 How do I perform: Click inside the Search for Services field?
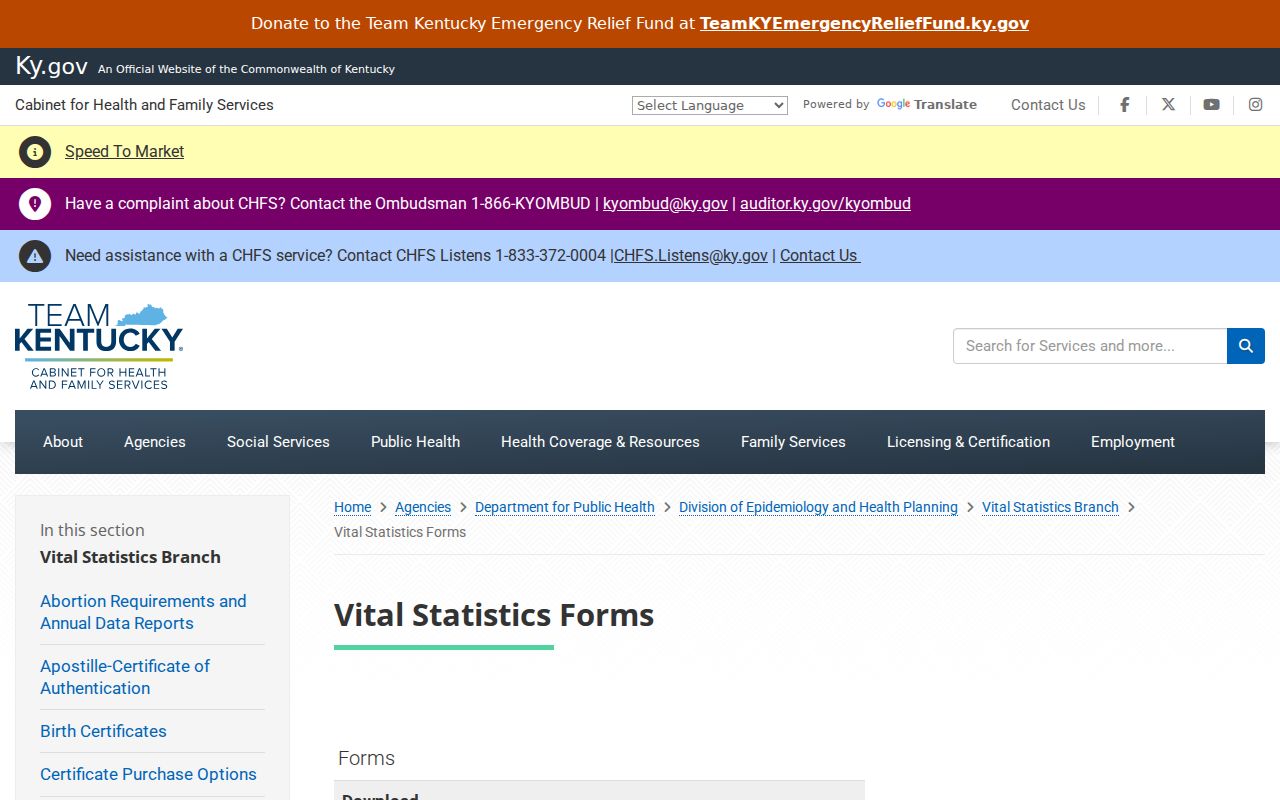click(x=1090, y=346)
